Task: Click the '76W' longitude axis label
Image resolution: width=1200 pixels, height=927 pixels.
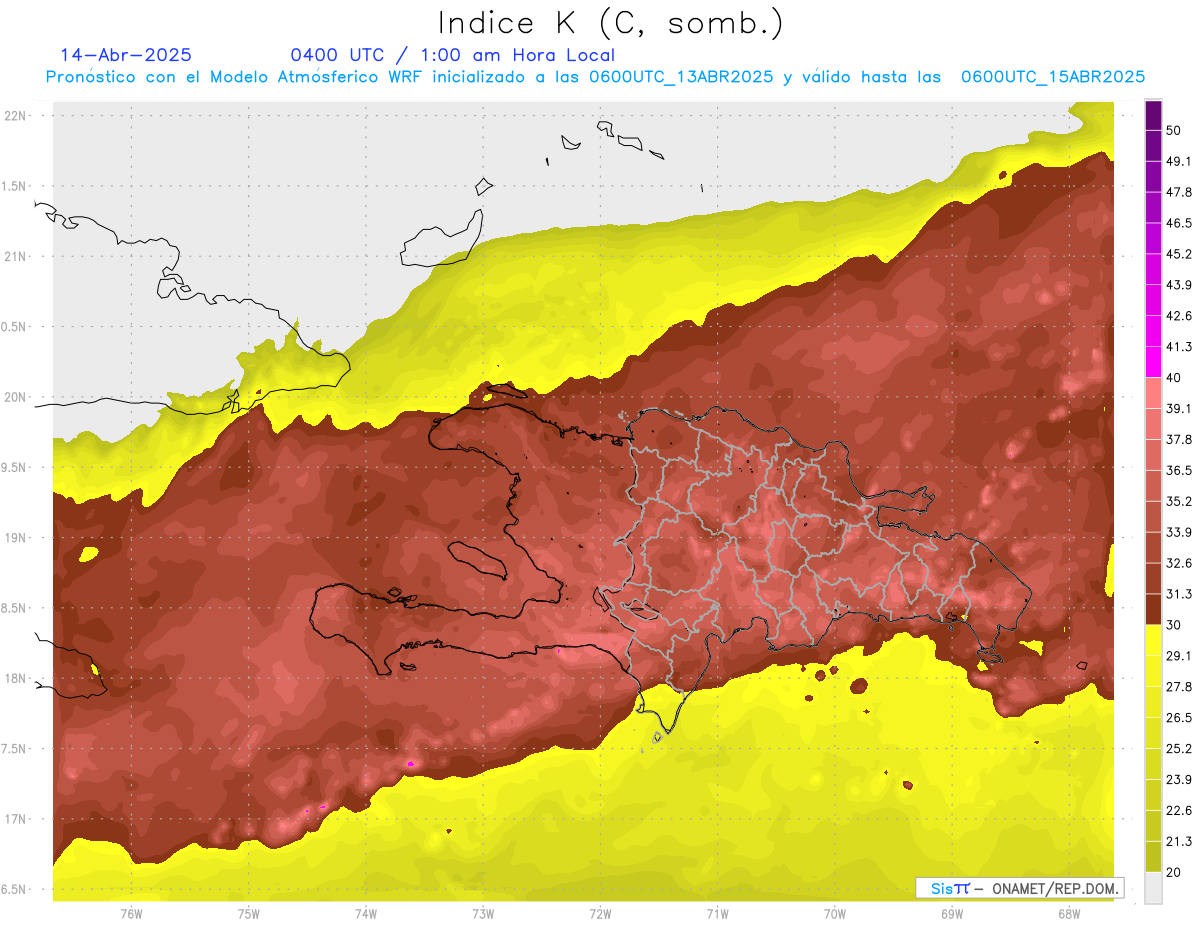Action: tap(131, 913)
